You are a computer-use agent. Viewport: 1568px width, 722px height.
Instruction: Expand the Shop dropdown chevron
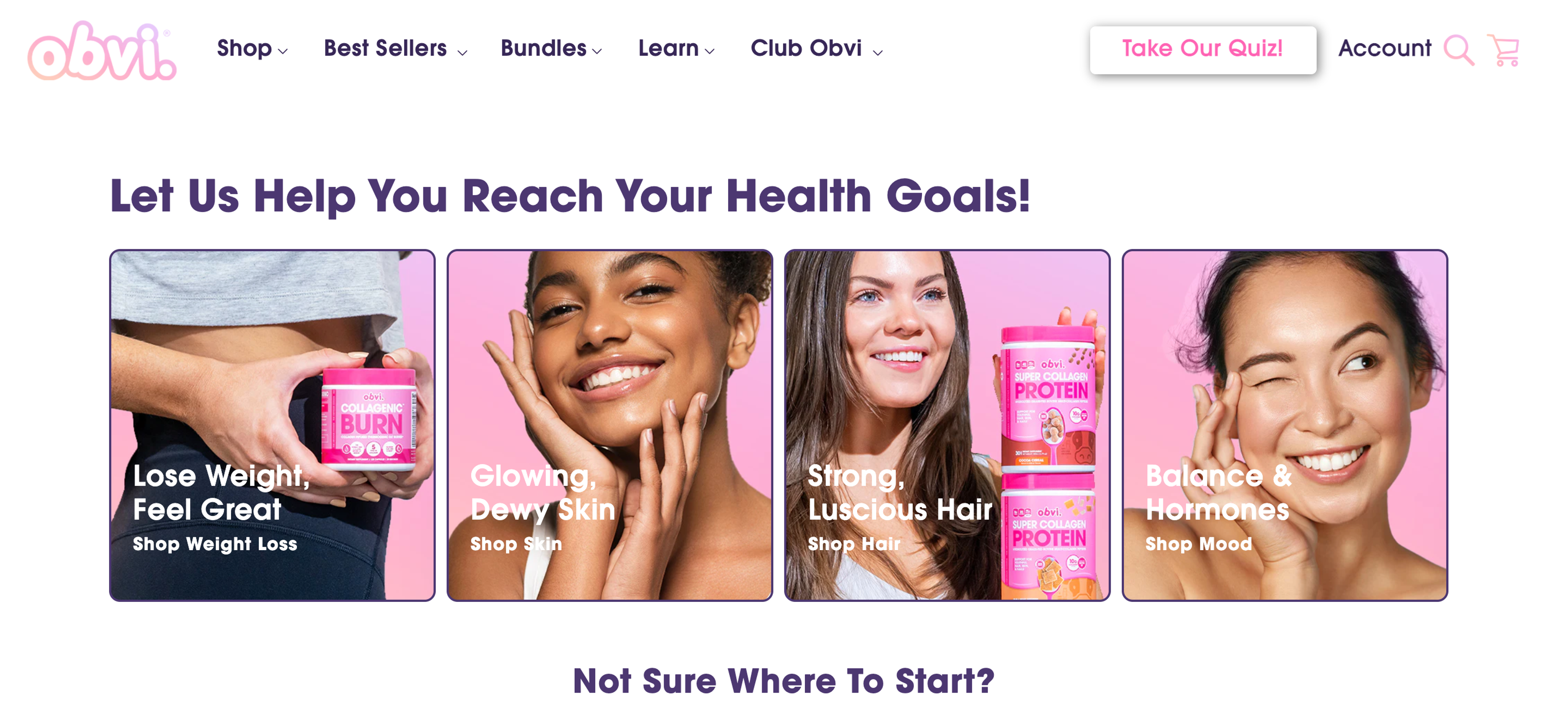(283, 52)
